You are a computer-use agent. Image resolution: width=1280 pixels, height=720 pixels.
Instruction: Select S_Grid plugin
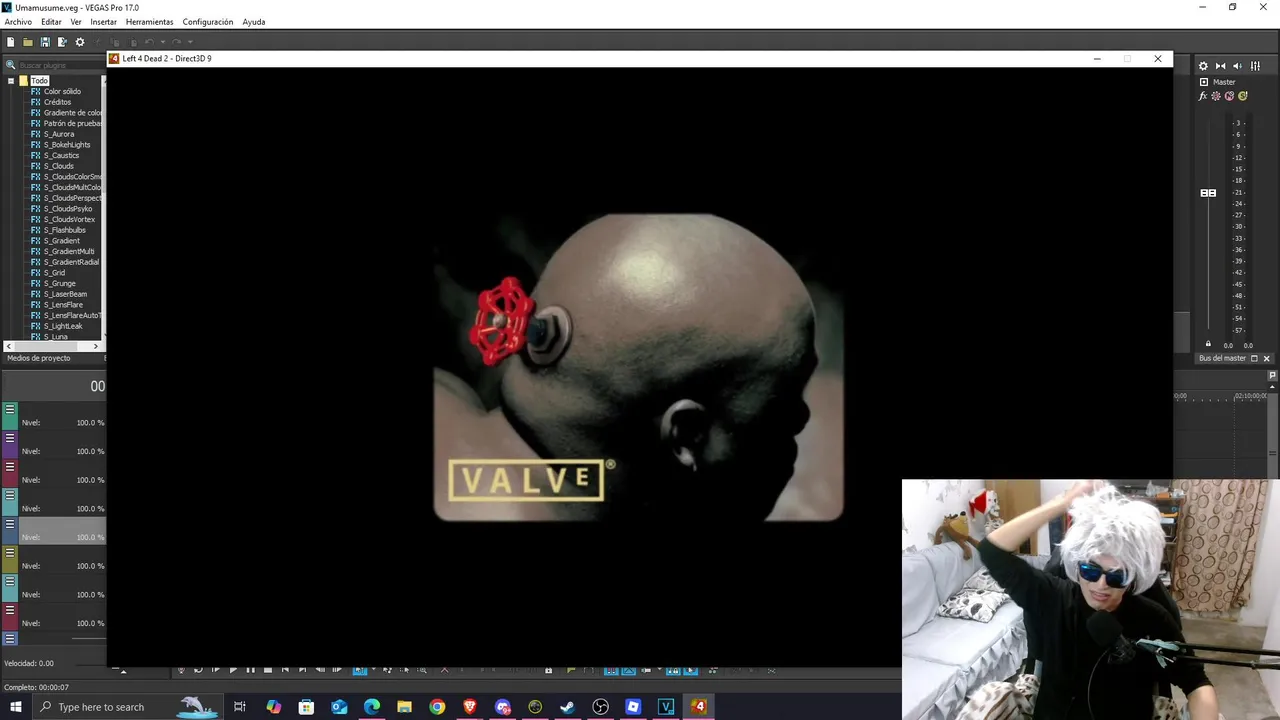(54, 273)
